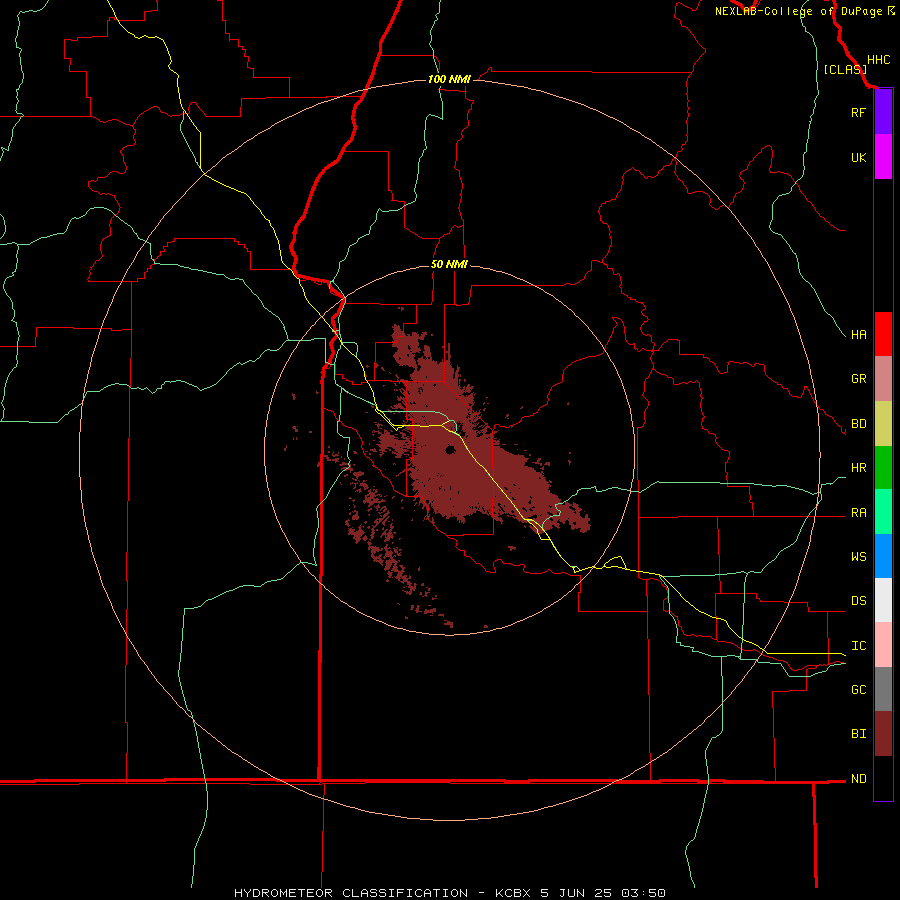This screenshot has width=900, height=900.
Task: Click the NEXLAB-College of DuPage credit text
Action: tap(798, 11)
